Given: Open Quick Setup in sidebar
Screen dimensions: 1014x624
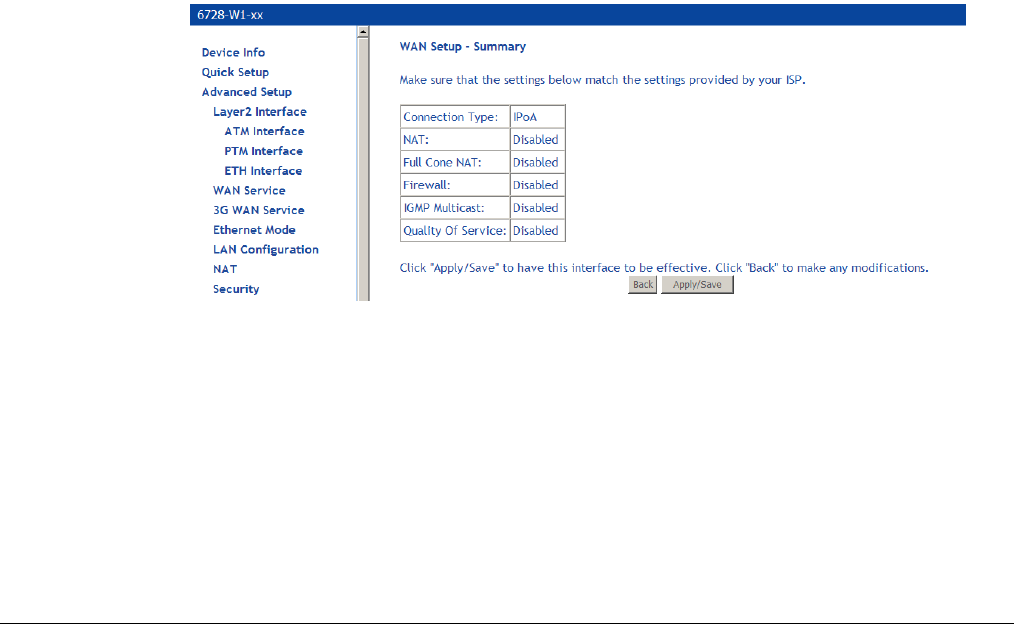Looking at the screenshot, I should [x=235, y=72].
